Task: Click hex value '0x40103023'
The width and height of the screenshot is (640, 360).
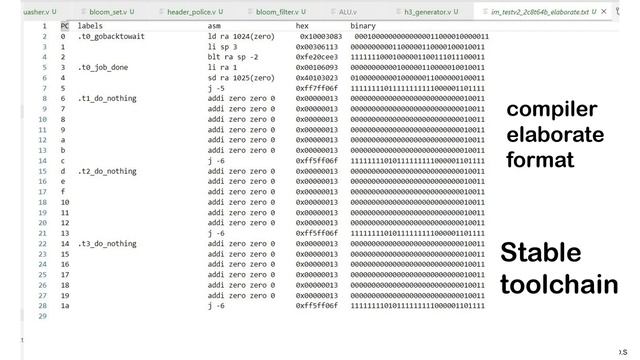Action: pyautogui.click(x=317, y=78)
